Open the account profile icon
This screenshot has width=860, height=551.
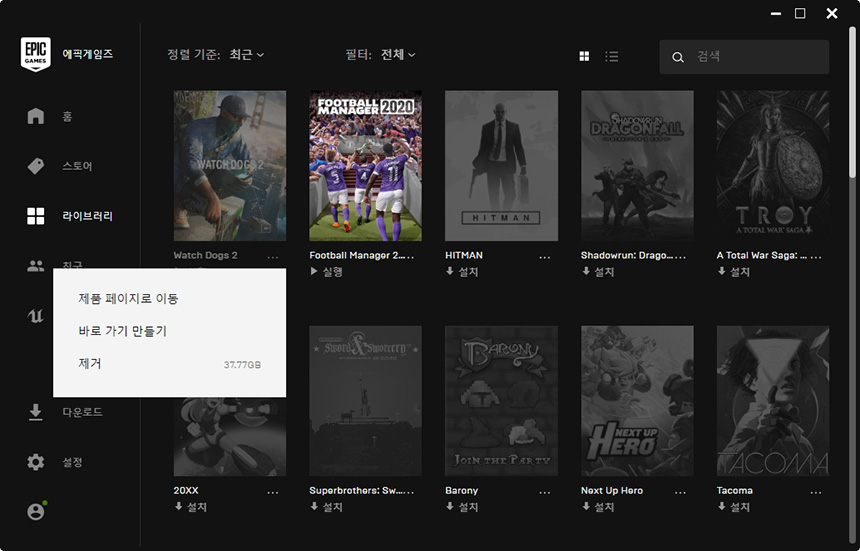point(36,511)
